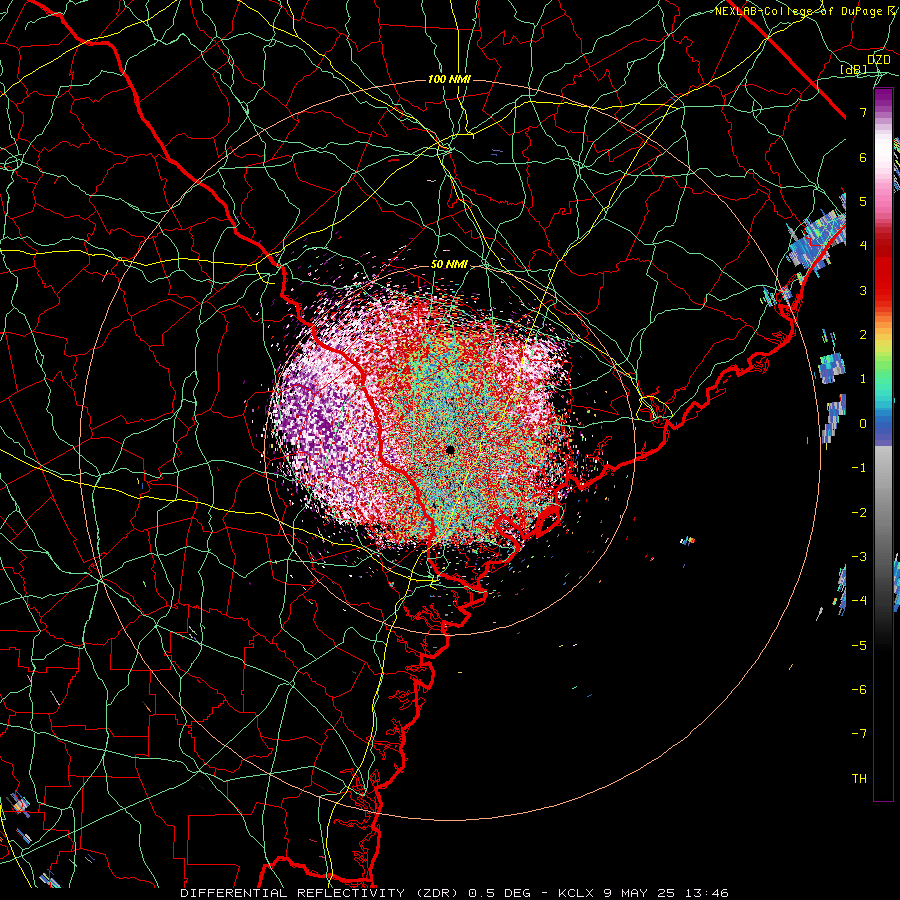Click the '7' value on the color scale

[x=863, y=112]
